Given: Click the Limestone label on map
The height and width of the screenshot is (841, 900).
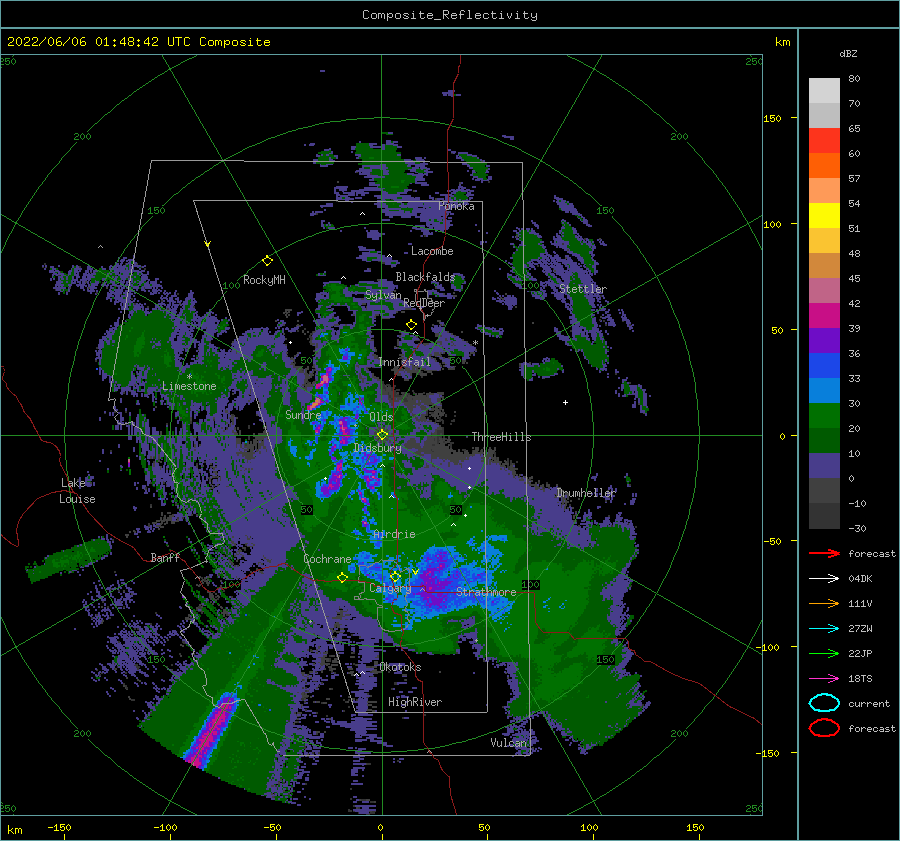Looking at the screenshot, I should pyautogui.click(x=189, y=386).
